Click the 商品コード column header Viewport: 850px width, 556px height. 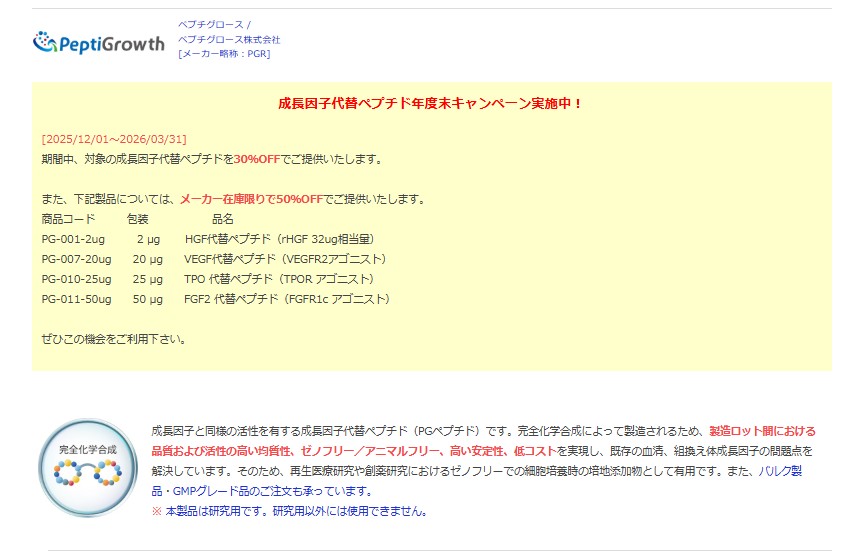click(x=68, y=219)
